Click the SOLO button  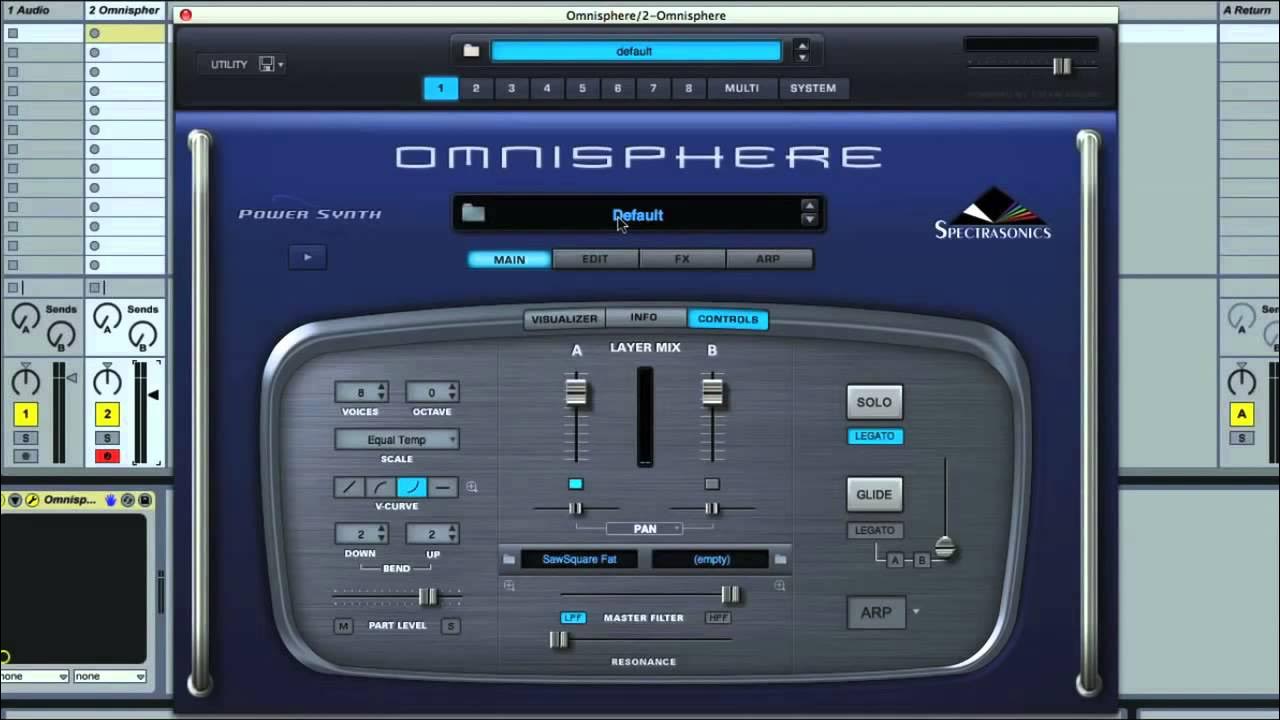(x=874, y=402)
